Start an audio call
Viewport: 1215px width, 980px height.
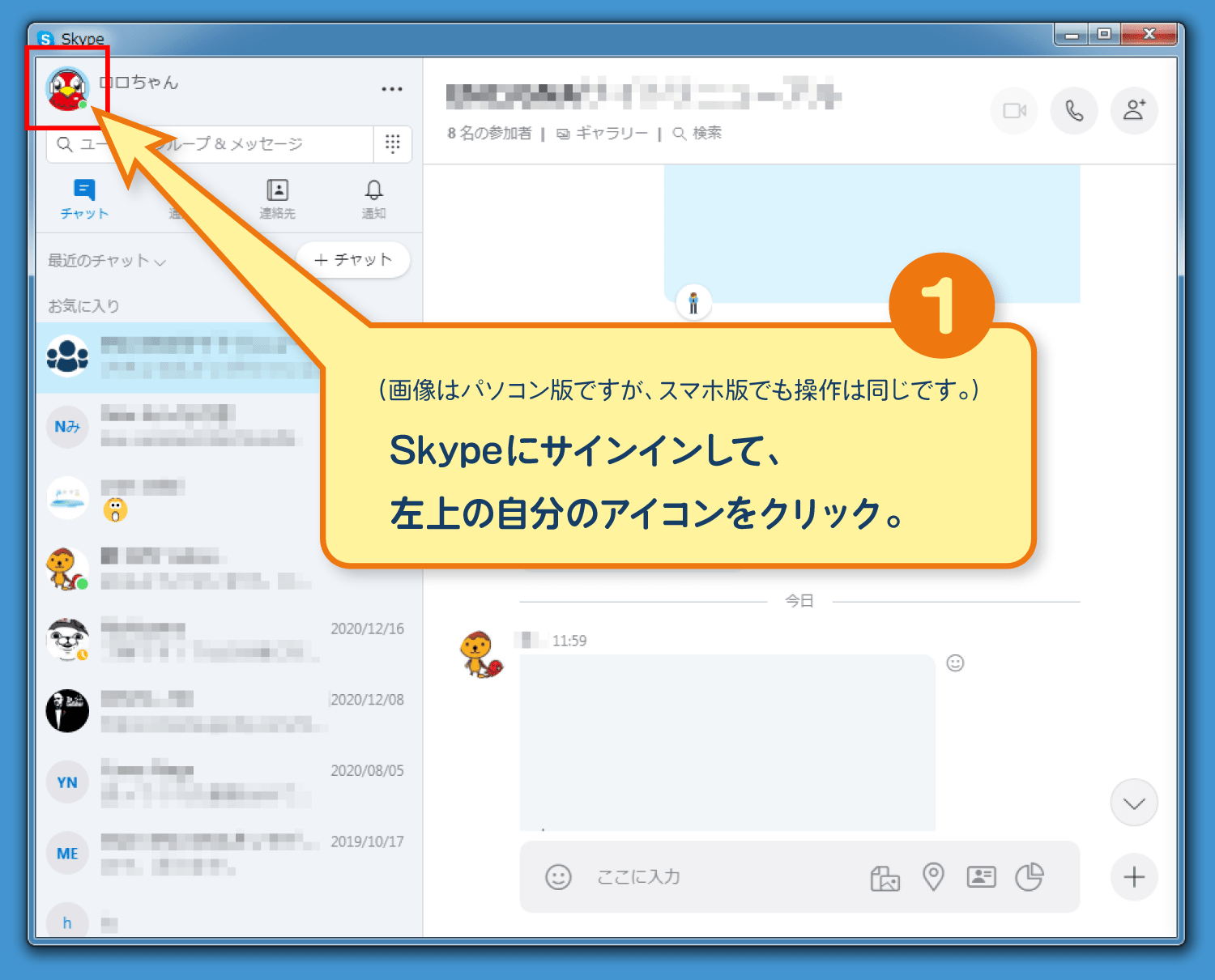click(1074, 110)
